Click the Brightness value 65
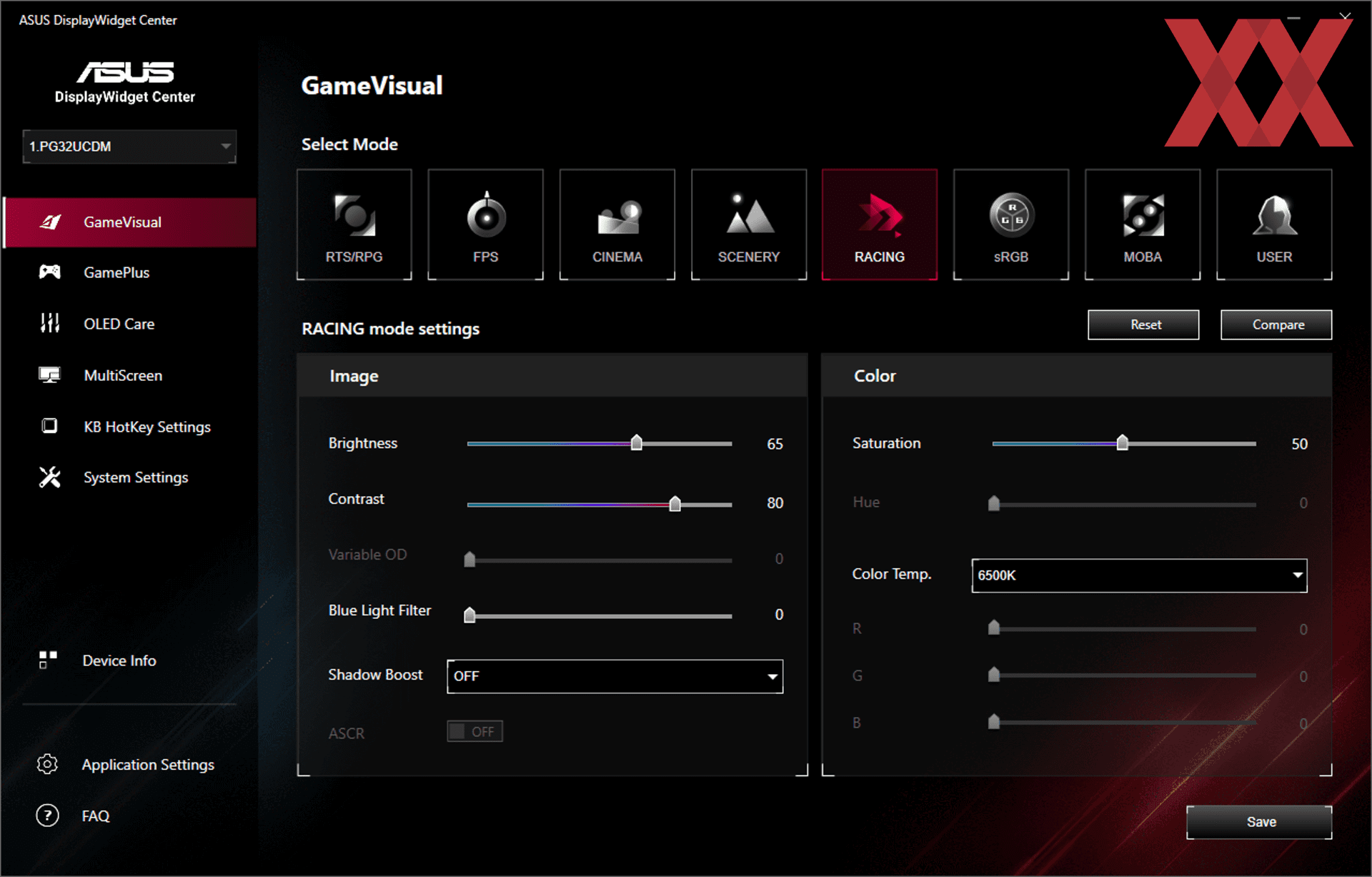The height and width of the screenshot is (877, 1372). pos(775,444)
